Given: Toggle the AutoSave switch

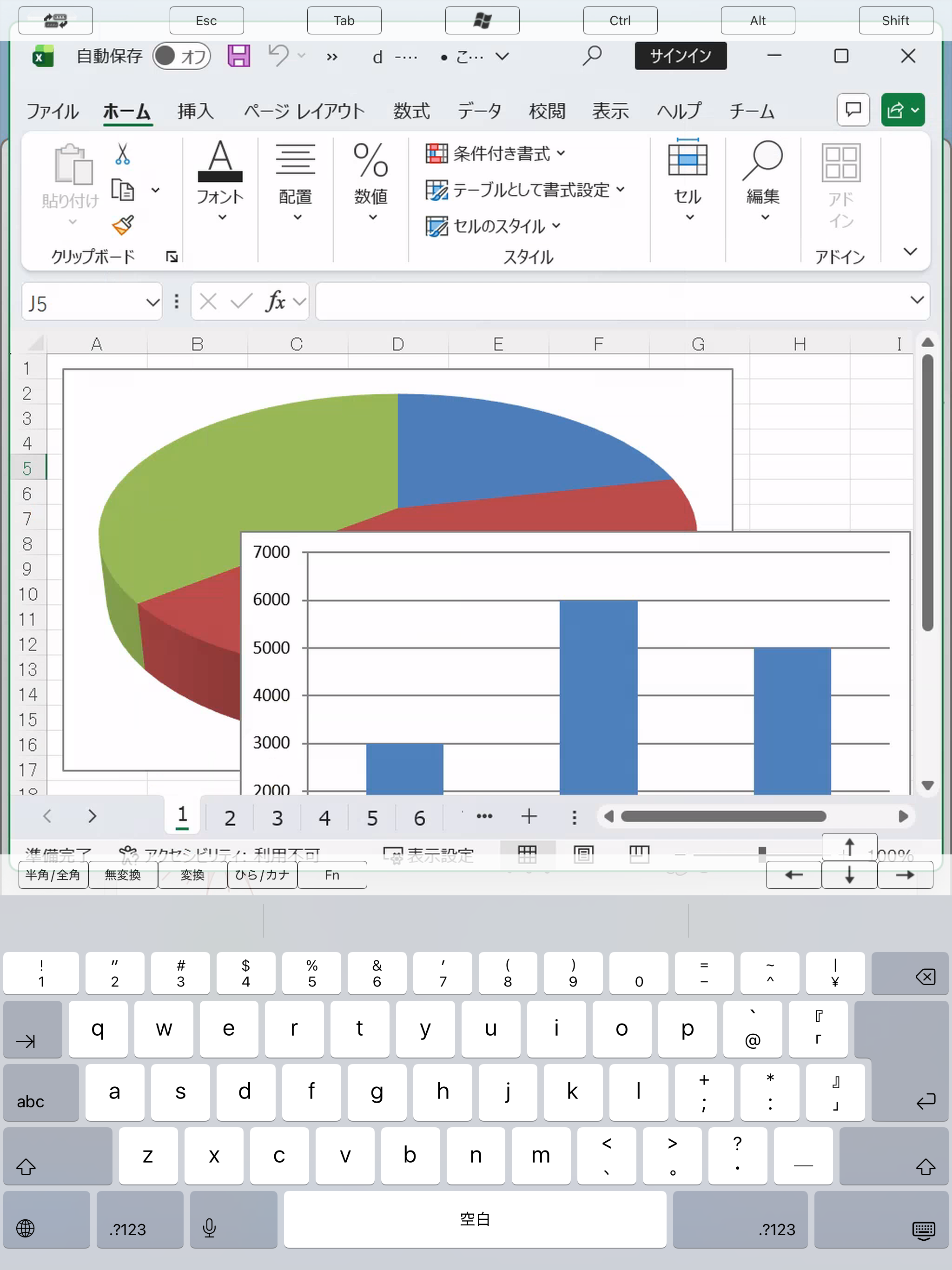Looking at the screenshot, I should click(181, 56).
